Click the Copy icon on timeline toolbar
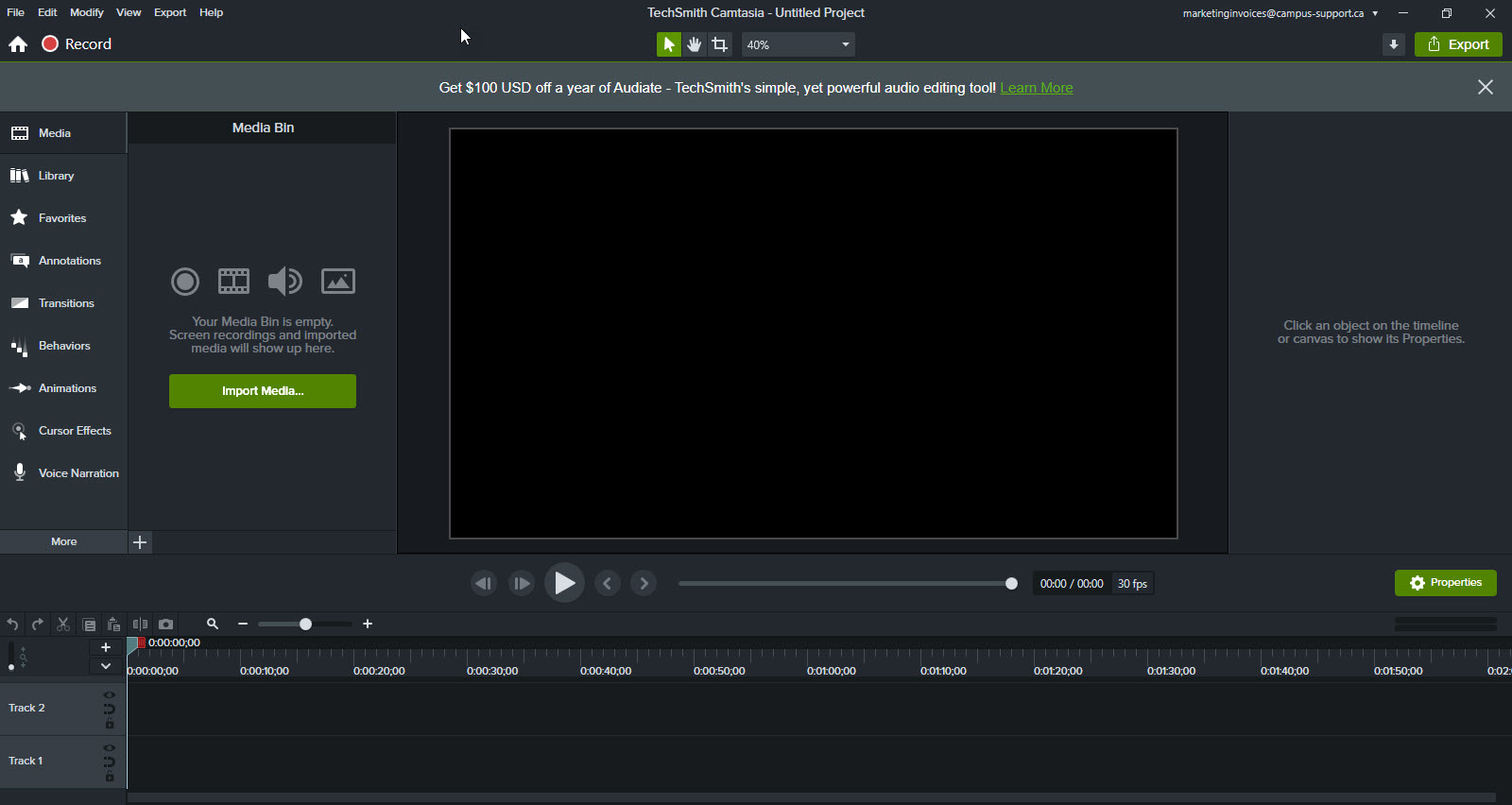This screenshot has width=1512, height=805. click(89, 625)
